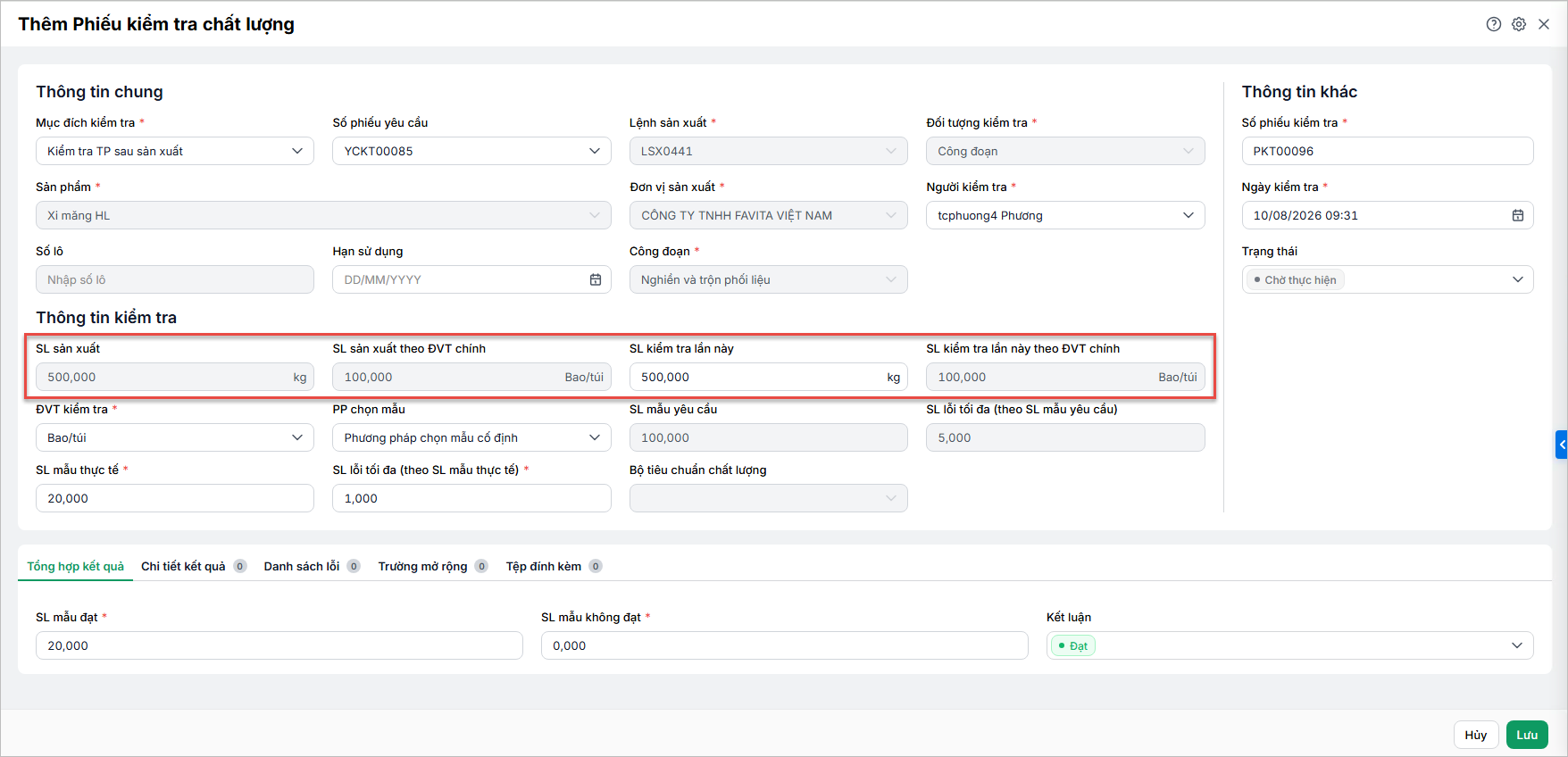Open the Trạng thái dropdown
Viewport: 1568px width, 757px height.
point(1388,279)
